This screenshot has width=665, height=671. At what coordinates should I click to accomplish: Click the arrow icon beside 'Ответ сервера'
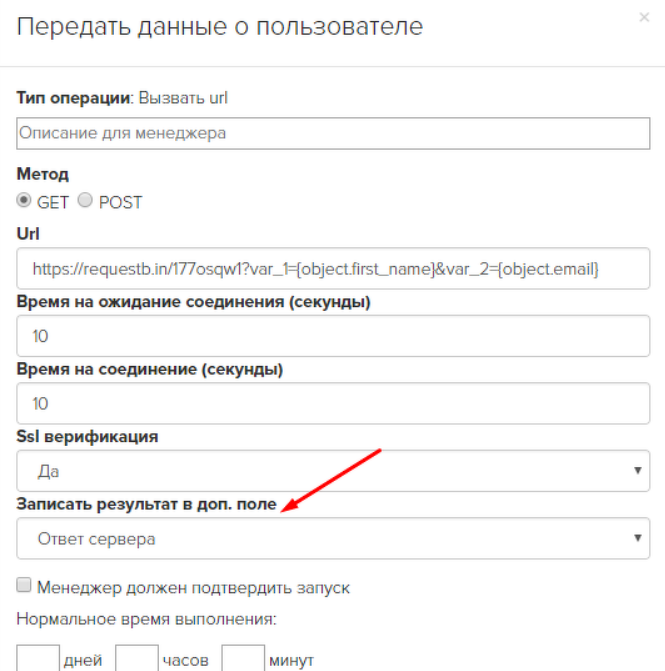638,538
